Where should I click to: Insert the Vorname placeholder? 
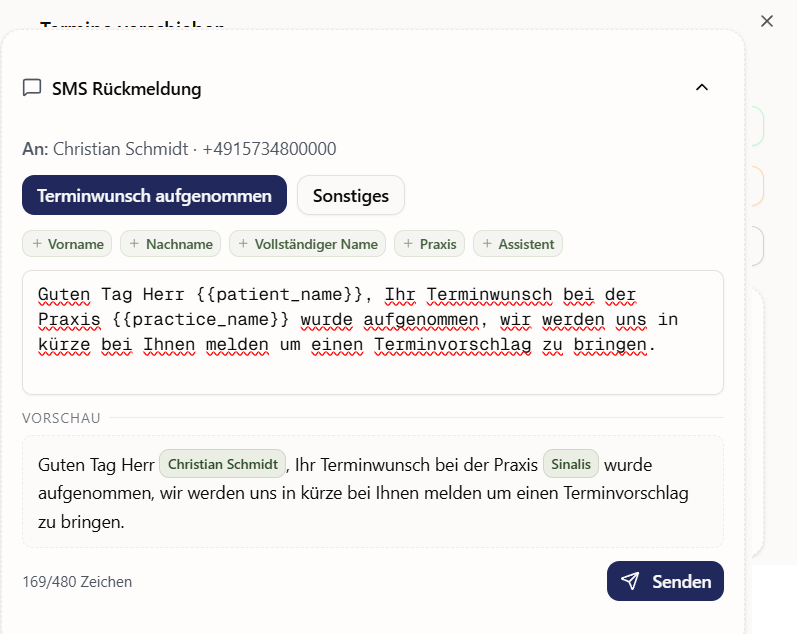pos(67,244)
